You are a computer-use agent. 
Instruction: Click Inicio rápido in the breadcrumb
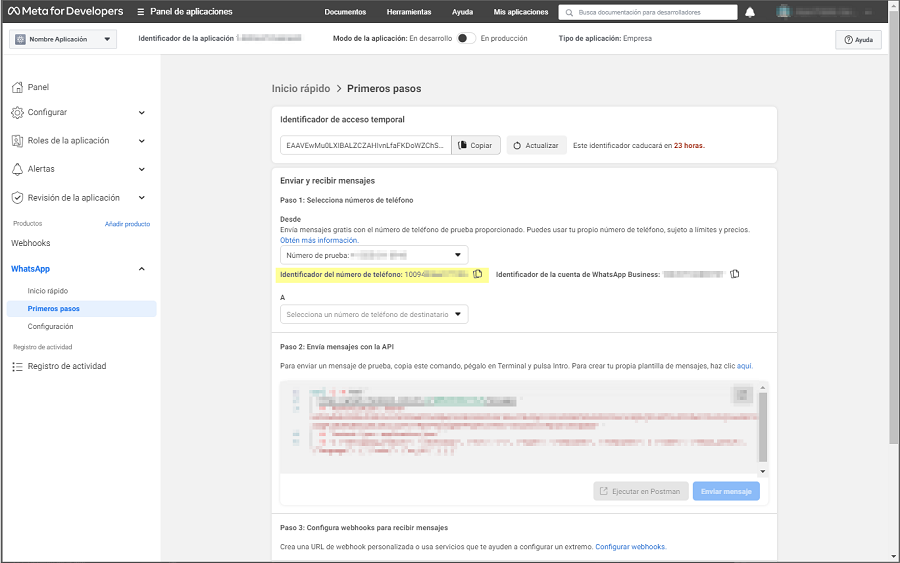(301, 88)
